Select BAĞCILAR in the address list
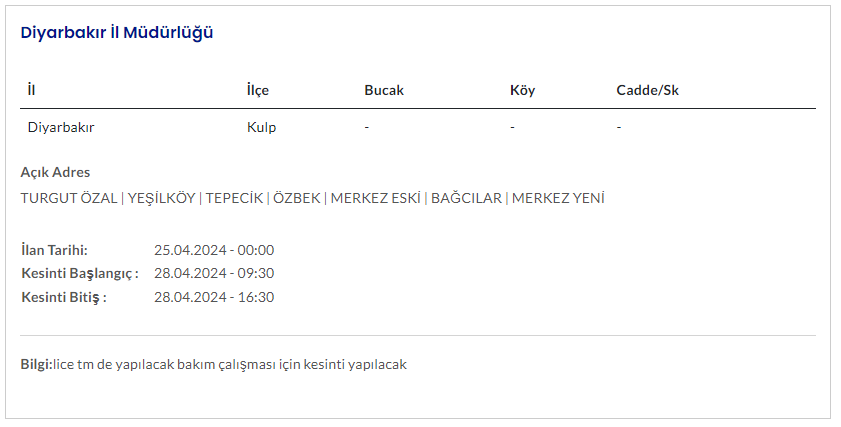Screen dimensions: 841x427 466,198
